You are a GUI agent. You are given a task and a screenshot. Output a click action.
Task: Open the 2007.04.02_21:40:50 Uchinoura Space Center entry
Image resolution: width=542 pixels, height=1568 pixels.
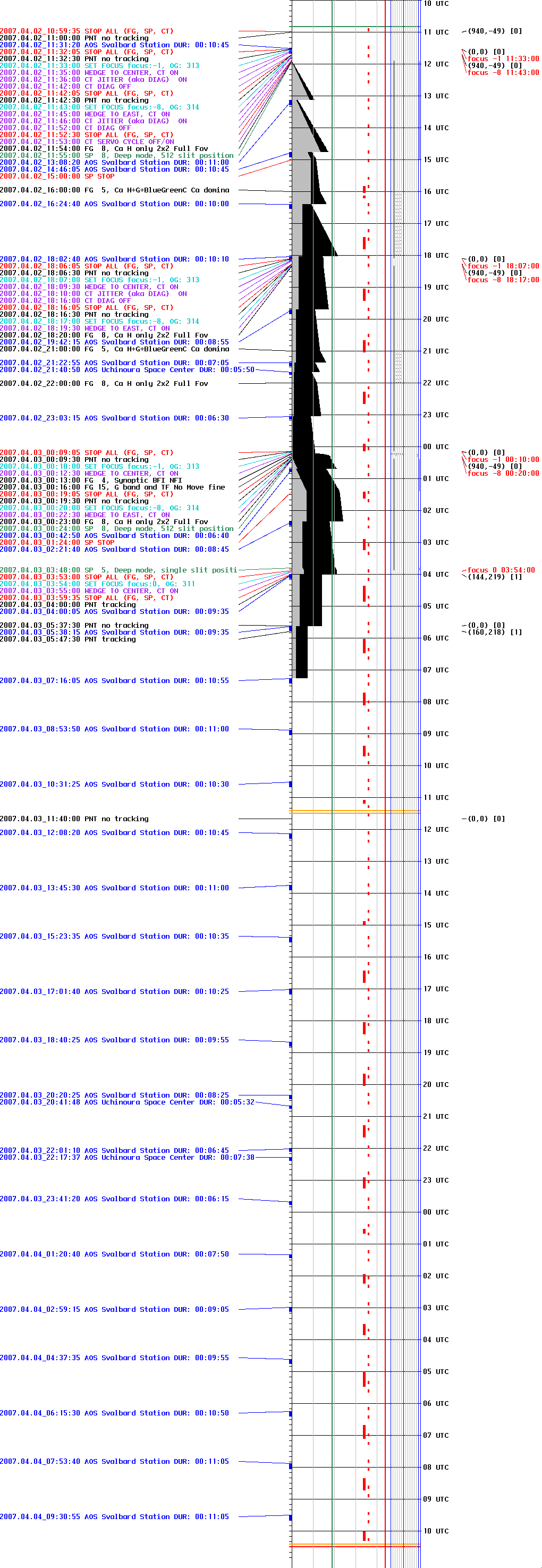click(x=127, y=369)
